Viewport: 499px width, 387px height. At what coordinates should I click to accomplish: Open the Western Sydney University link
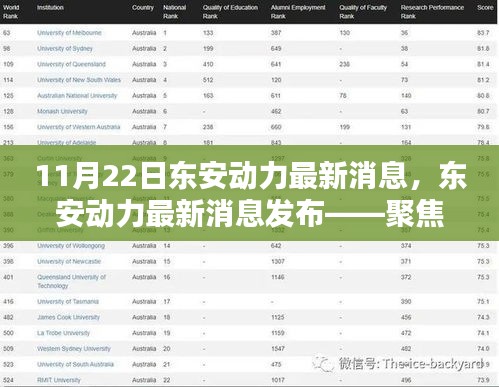[x=74, y=349]
